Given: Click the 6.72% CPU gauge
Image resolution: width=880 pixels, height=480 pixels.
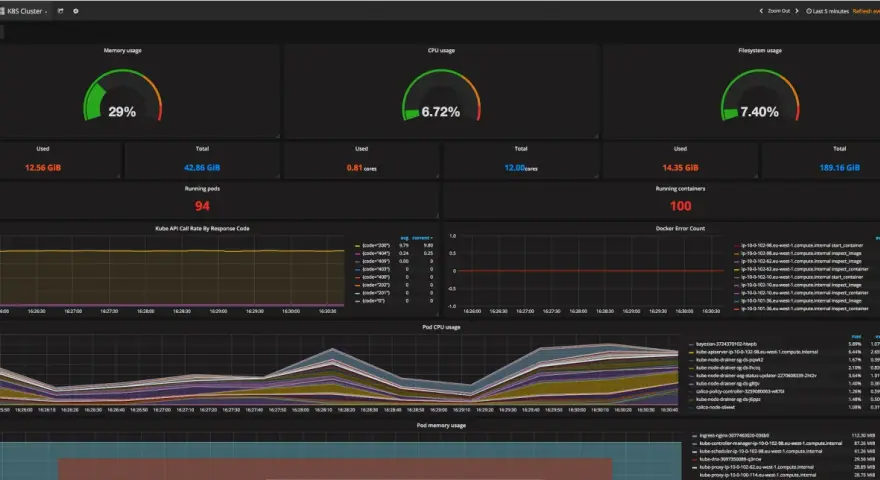Looking at the screenshot, I should tap(441, 95).
